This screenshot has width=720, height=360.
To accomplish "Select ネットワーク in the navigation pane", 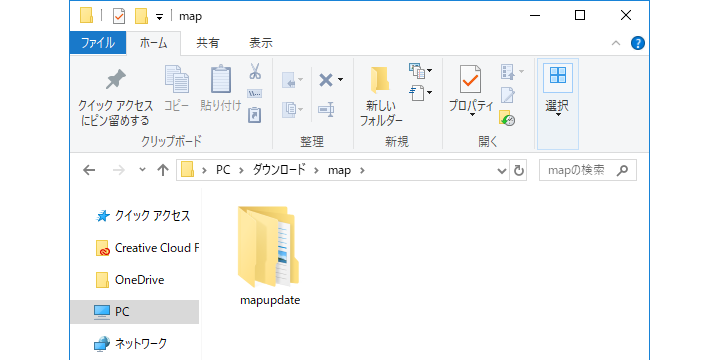I will pos(130,343).
